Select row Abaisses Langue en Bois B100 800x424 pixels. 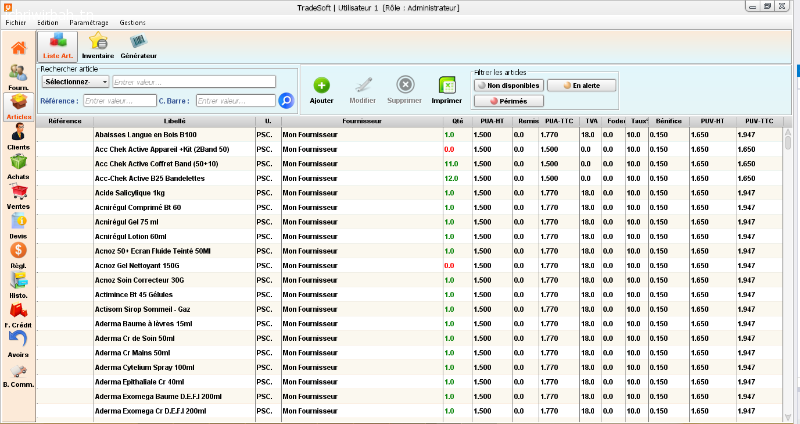point(409,135)
